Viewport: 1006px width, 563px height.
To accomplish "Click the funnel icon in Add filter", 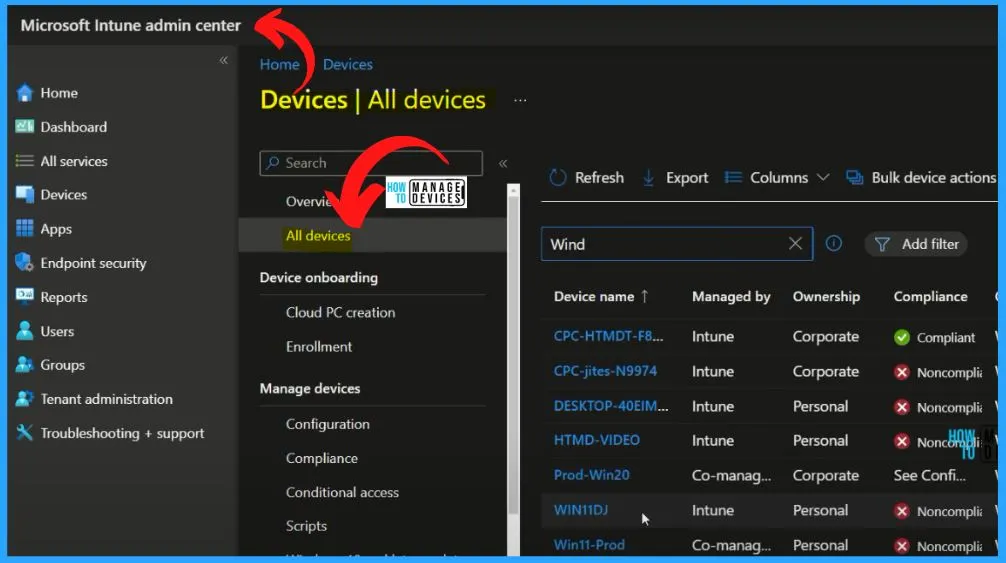I will [882, 244].
